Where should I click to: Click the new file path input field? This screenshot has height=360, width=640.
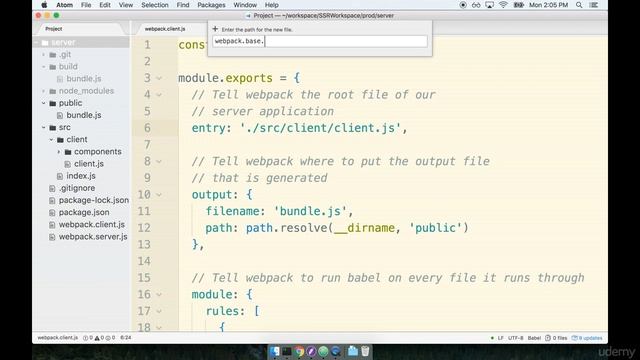(x=320, y=41)
